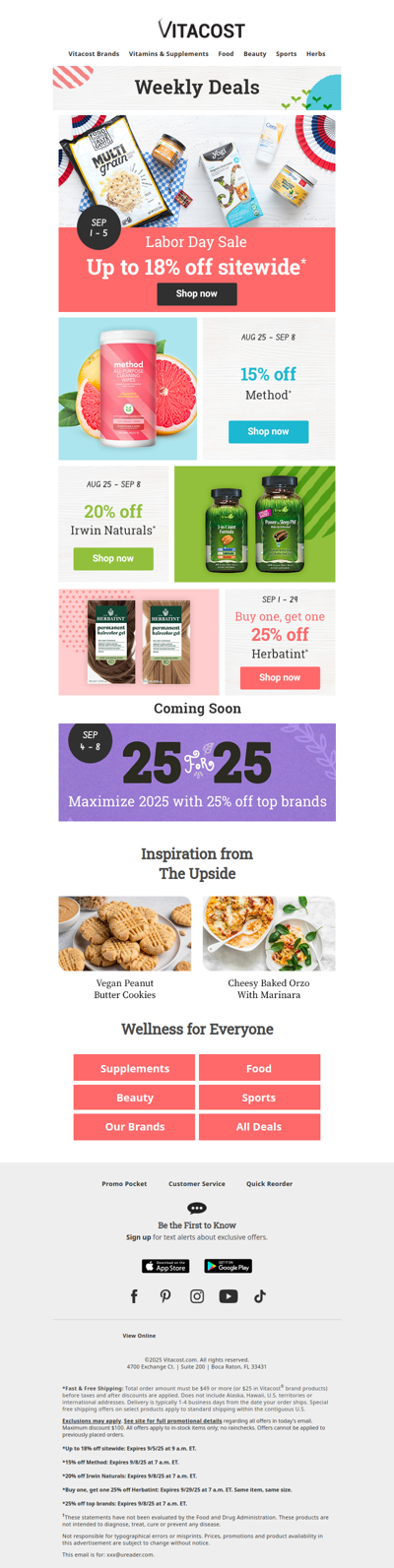Viewport: 394px width, 1568px height.
Task: Open the Pinterest icon link
Action: pos(165,1296)
